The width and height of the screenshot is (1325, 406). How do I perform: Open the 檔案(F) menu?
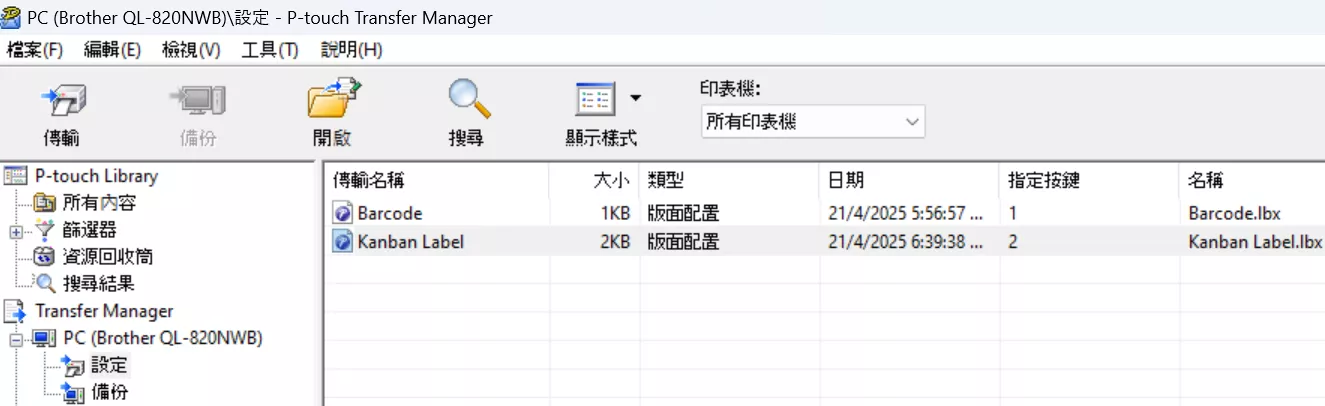tap(35, 50)
